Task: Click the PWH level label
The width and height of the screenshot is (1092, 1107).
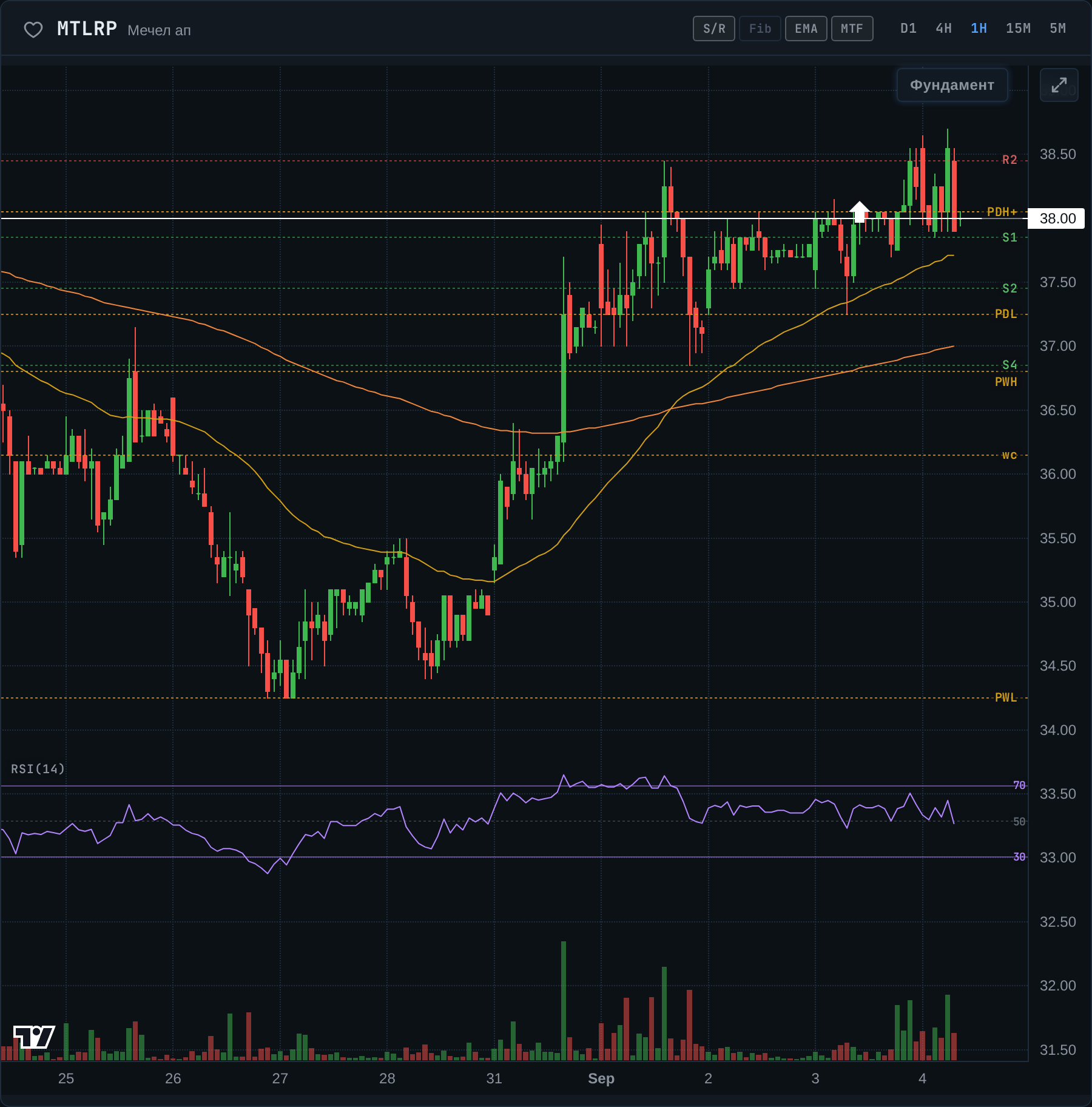Action: coord(1006,382)
